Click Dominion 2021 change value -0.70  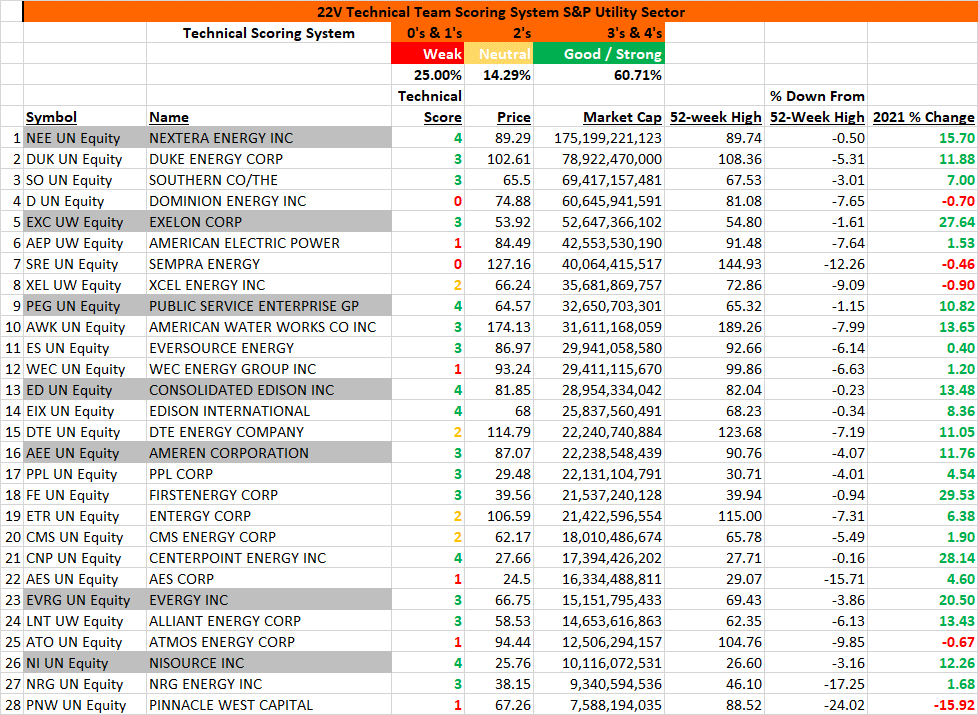(x=922, y=201)
